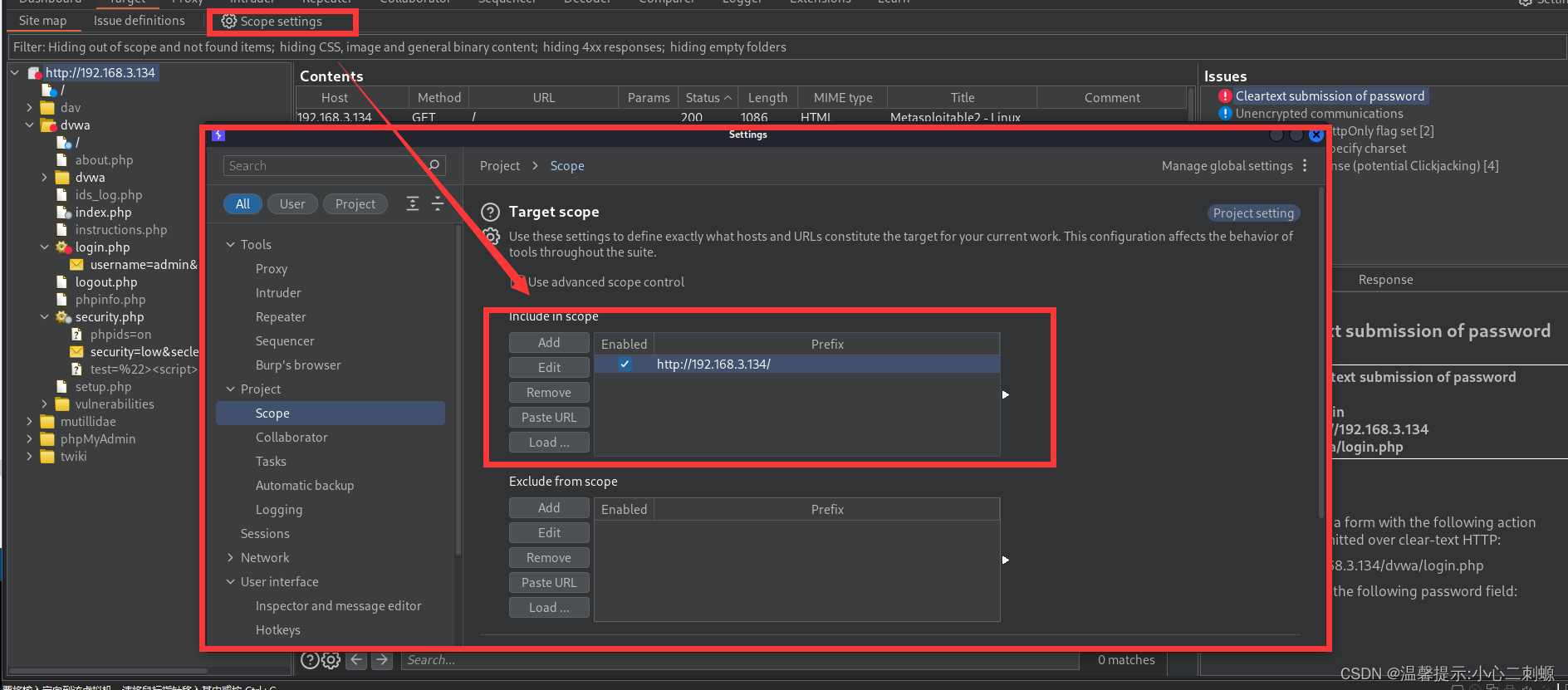The image size is (1568, 690).
Task: Expand the dav folder node
Action: [x=30, y=108]
